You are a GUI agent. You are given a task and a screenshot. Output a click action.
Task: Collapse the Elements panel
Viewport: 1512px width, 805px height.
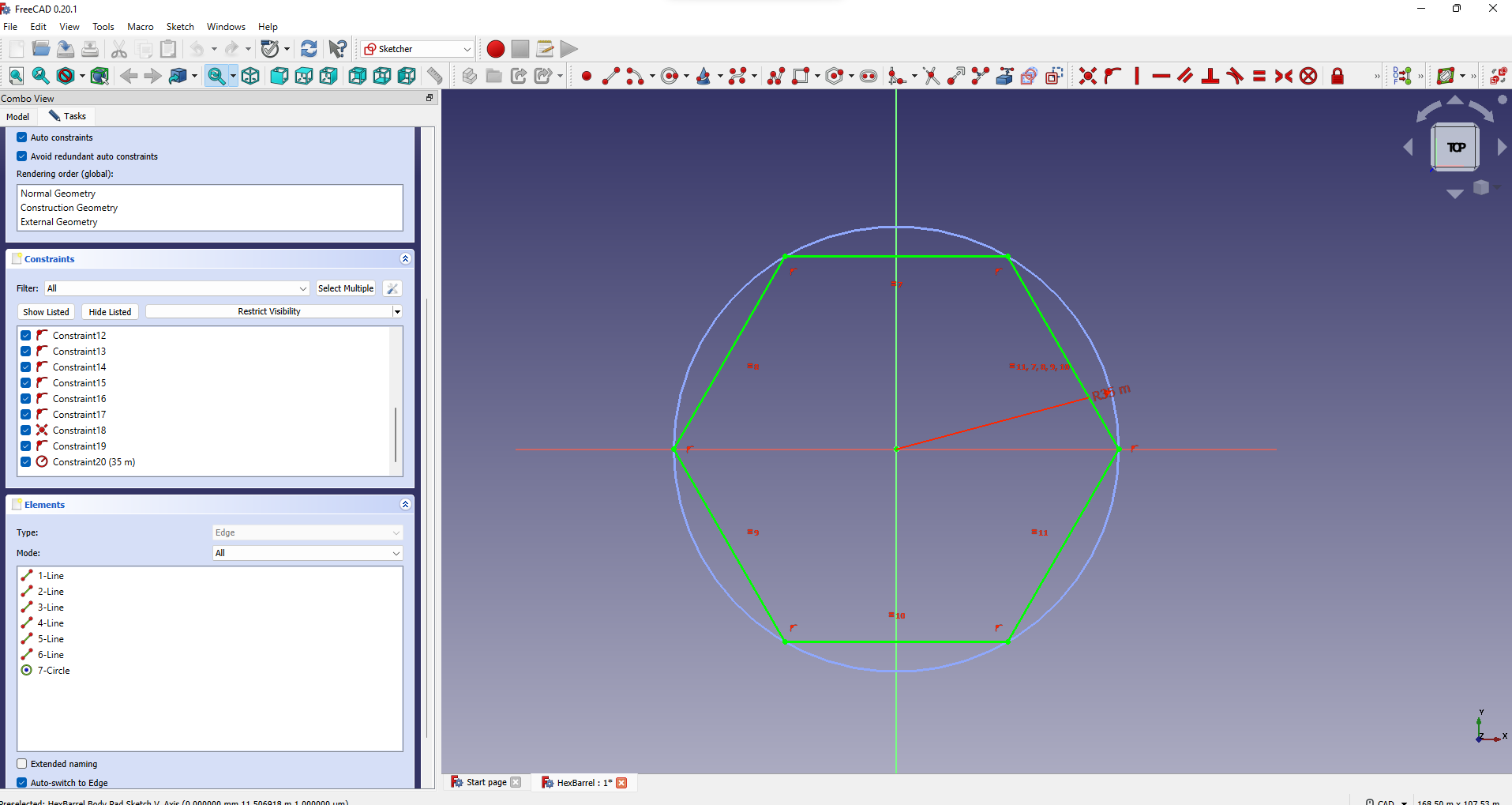coord(405,505)
